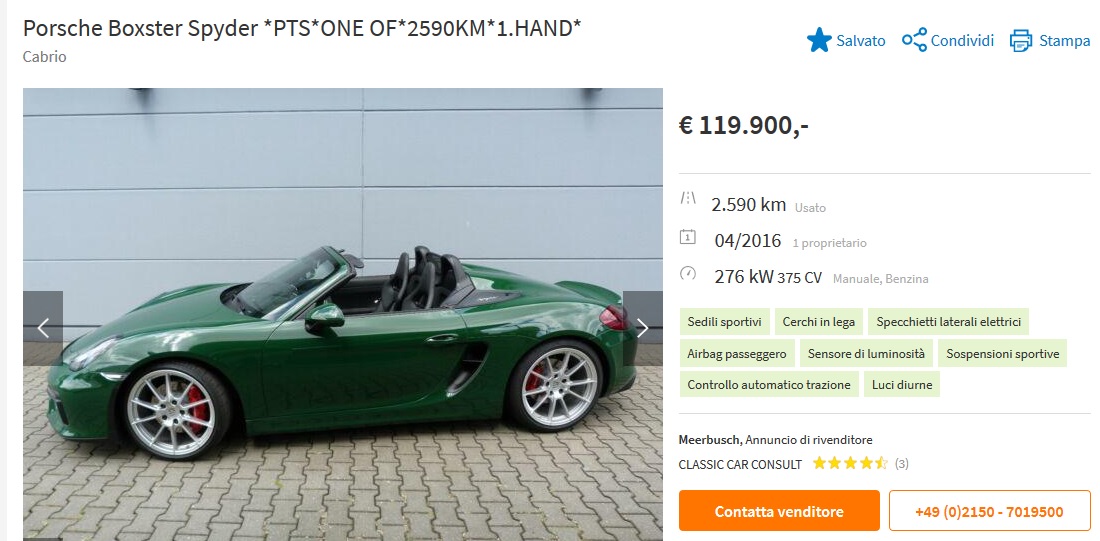Show previous photo with left arrow
Viewport: 1100px width, 541px height.
click(x=43, y=328)
